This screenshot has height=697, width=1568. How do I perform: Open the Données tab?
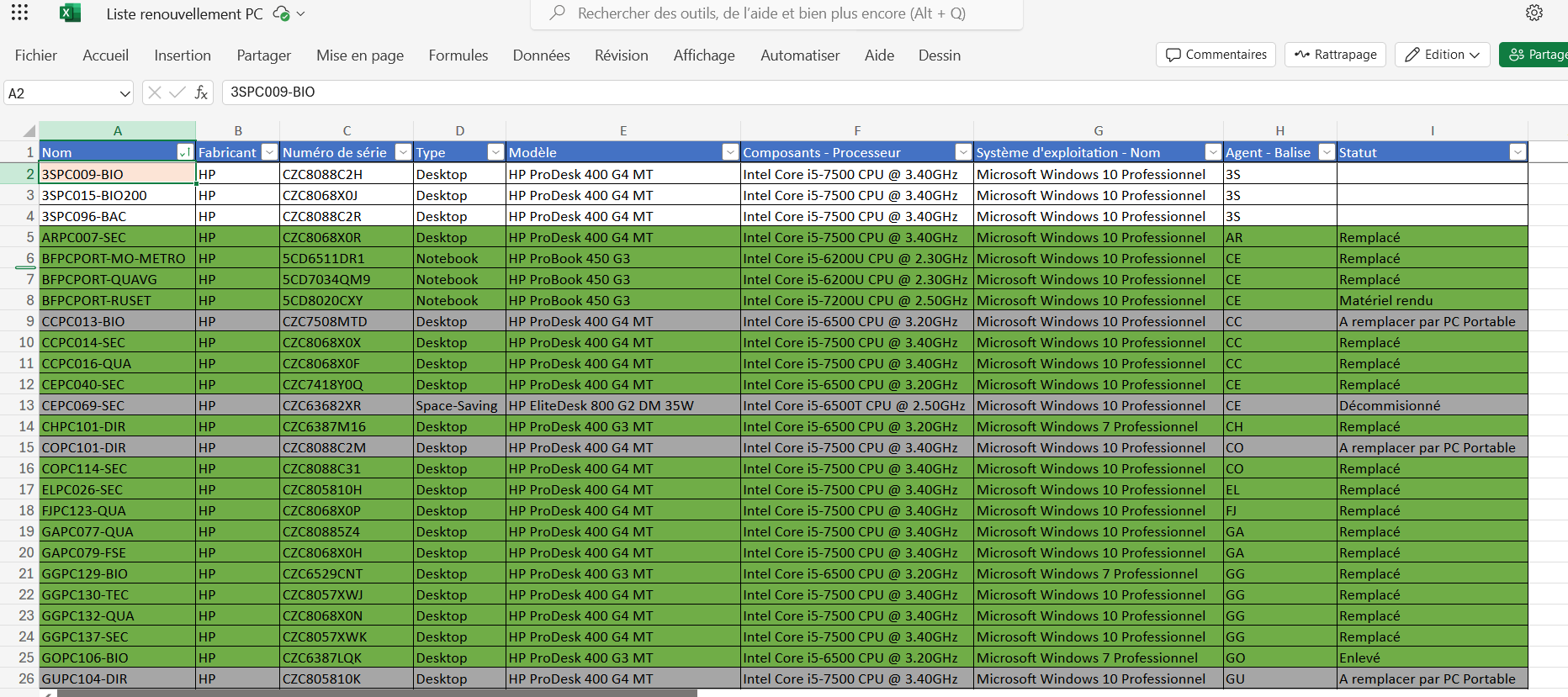pos(542,55)
